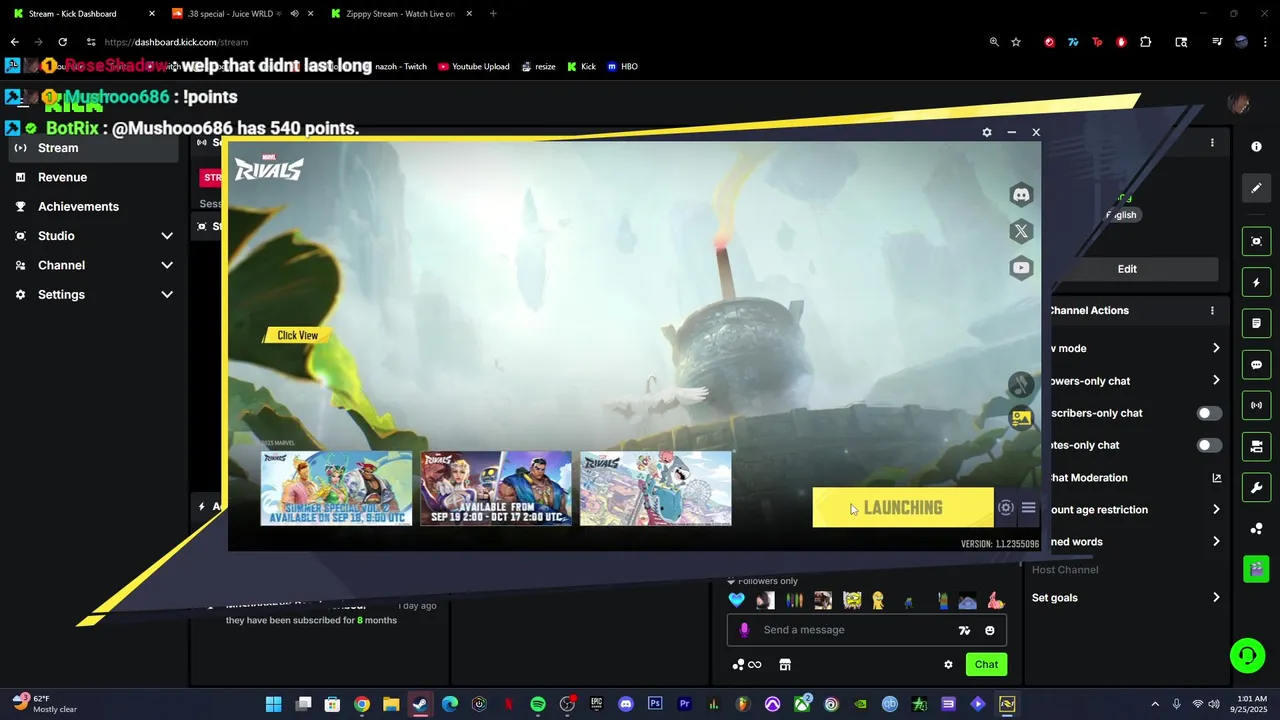Image resolution: width=1280 pixels, height=720 pixels.
Task: Click the 7TV icon in chat input
Action: [964, 630]
